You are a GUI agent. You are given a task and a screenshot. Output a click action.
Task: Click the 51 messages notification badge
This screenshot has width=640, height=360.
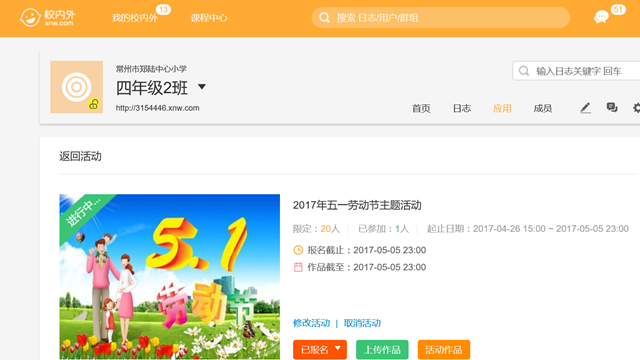[x=618, y=9]
